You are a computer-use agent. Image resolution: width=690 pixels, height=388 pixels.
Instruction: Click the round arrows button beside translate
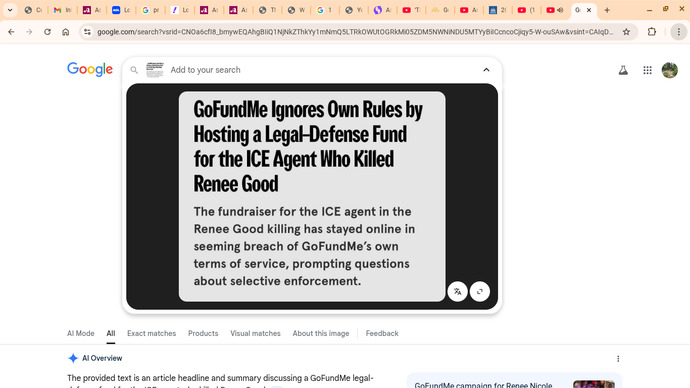coord(480,291)
